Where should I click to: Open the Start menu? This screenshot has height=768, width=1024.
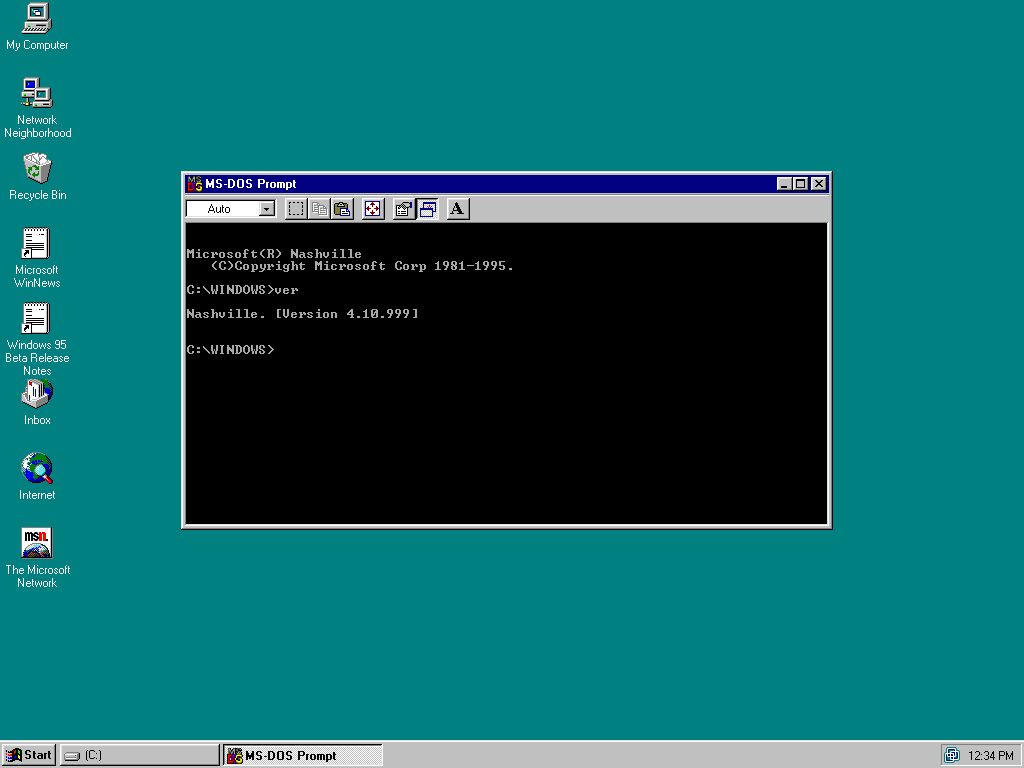[29, 755]
